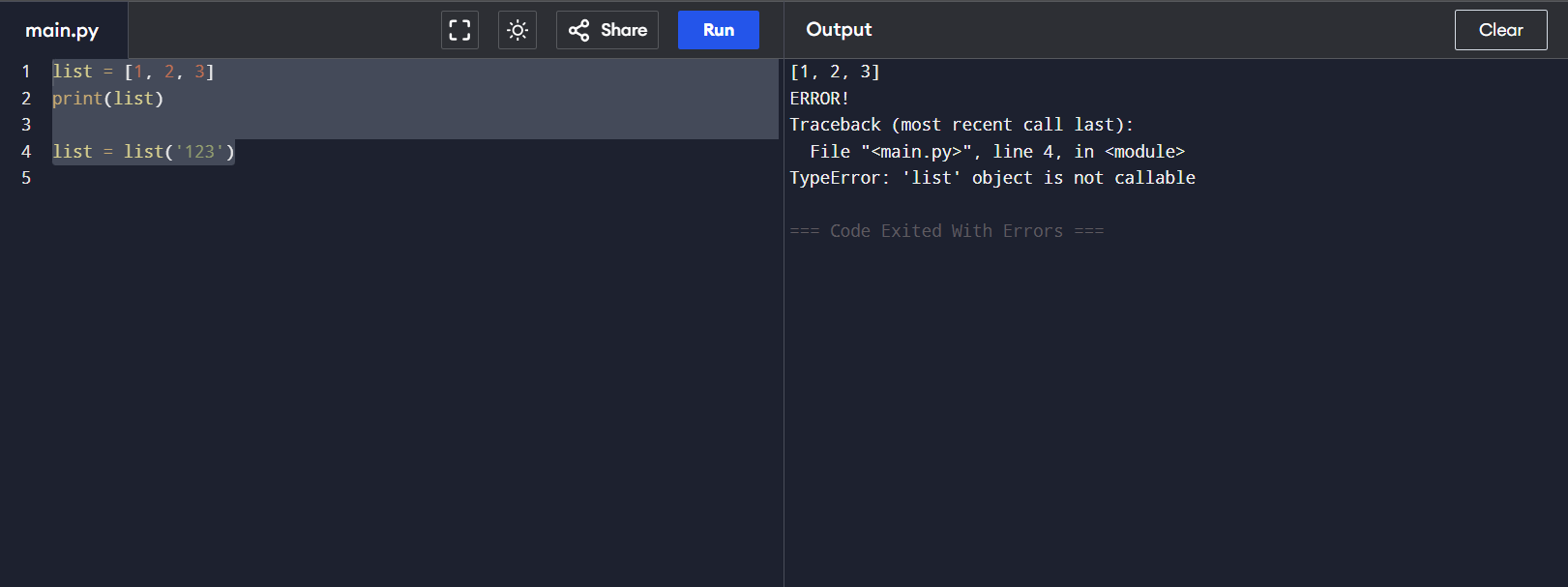The width and height of the screenshot is (1568, 587).
Task: Click line number 2 in the gutter
Action: (26, 99)
